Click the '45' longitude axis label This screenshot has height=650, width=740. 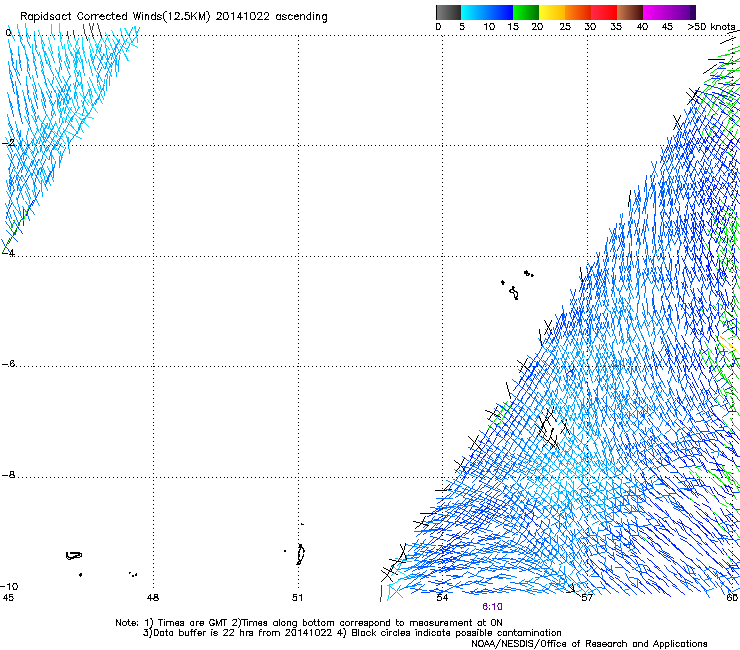coord(8,598)
